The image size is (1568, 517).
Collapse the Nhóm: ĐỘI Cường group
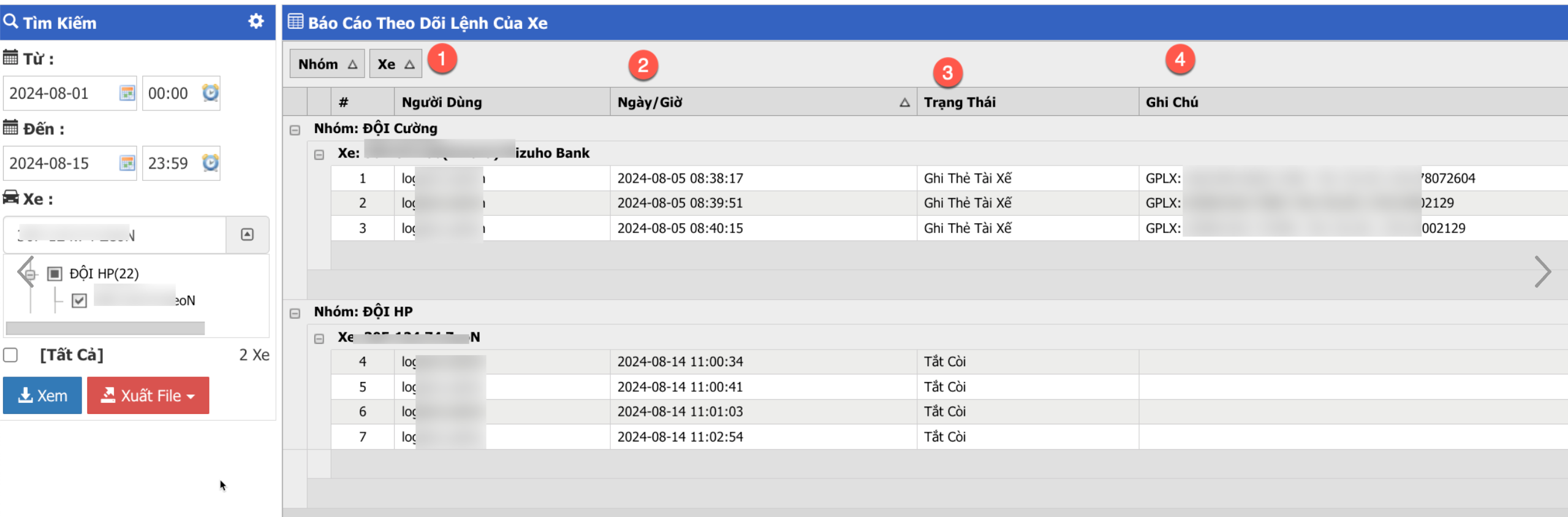(295, 130)
